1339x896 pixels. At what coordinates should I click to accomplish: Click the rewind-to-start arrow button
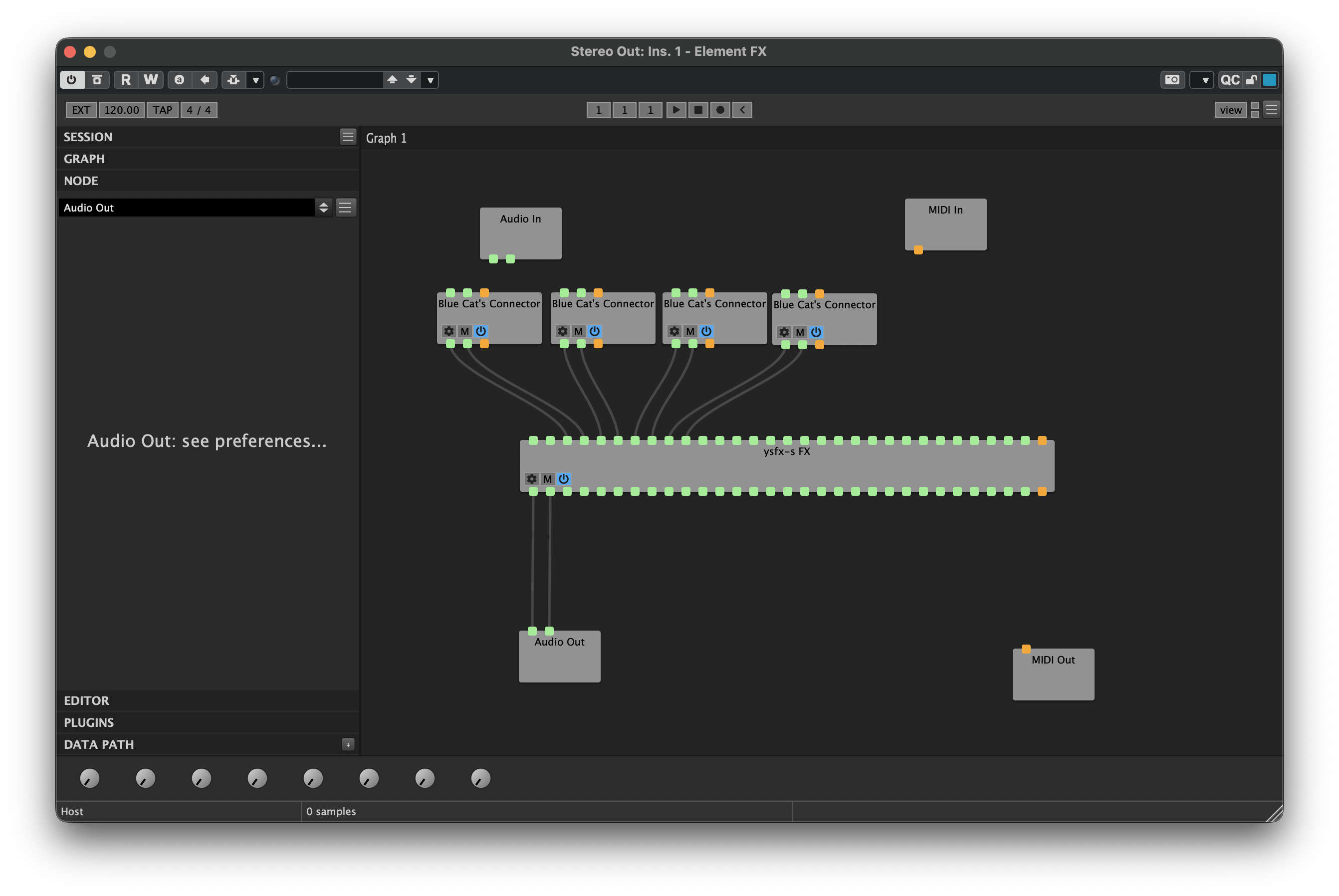coord(742,110)
